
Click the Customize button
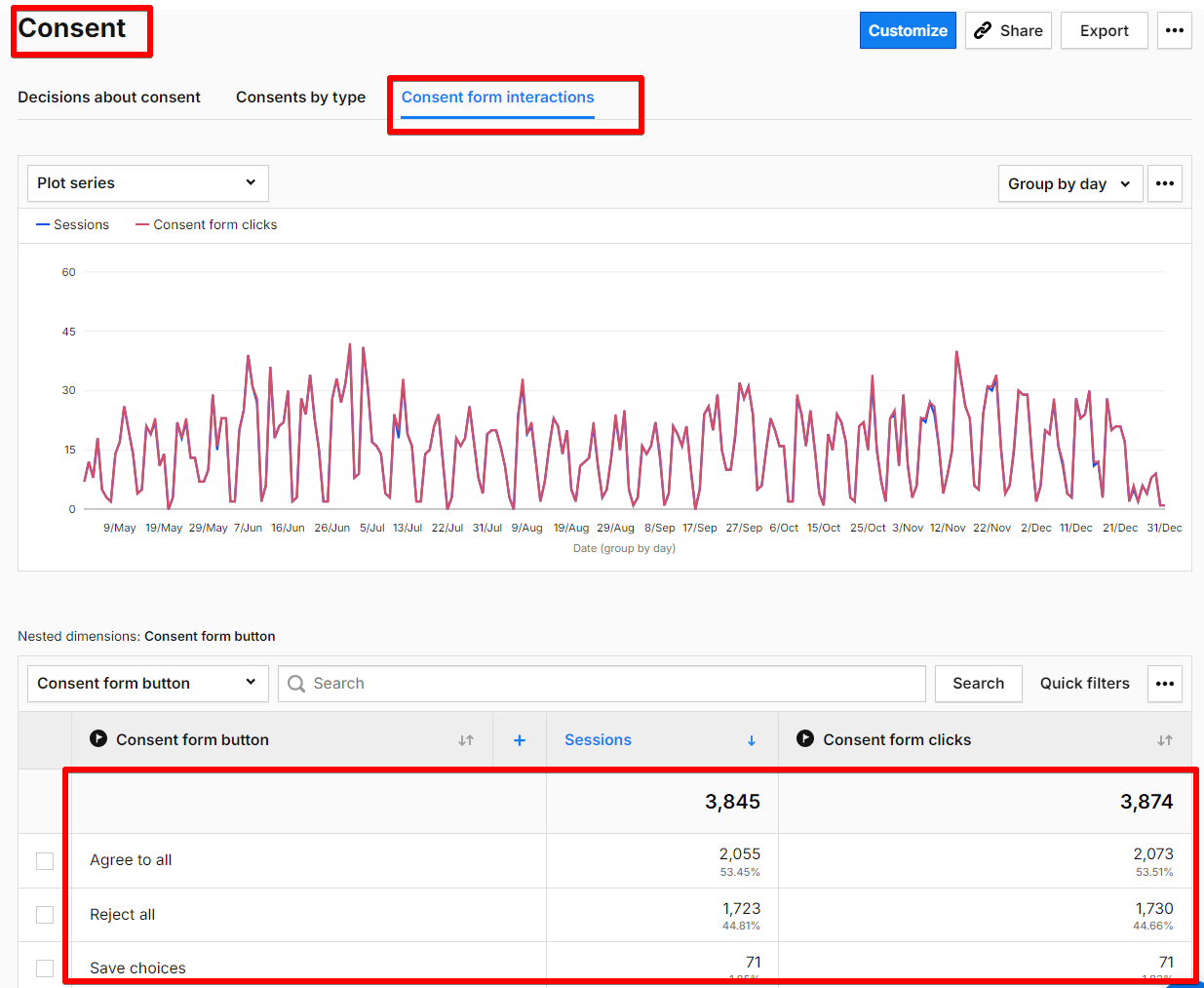908,30
